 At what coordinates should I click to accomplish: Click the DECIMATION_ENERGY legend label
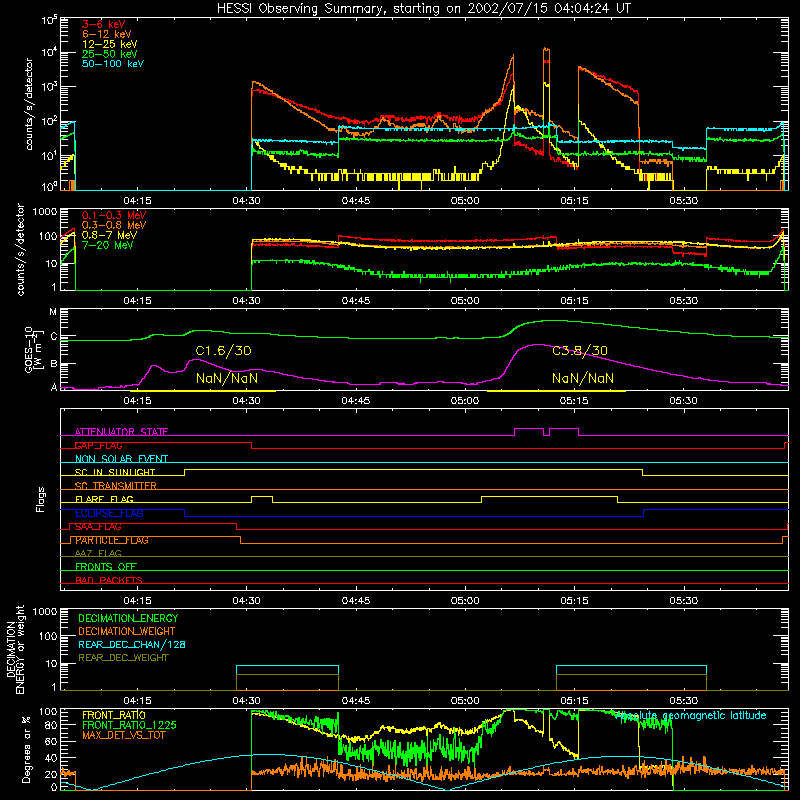coord(128,618)
